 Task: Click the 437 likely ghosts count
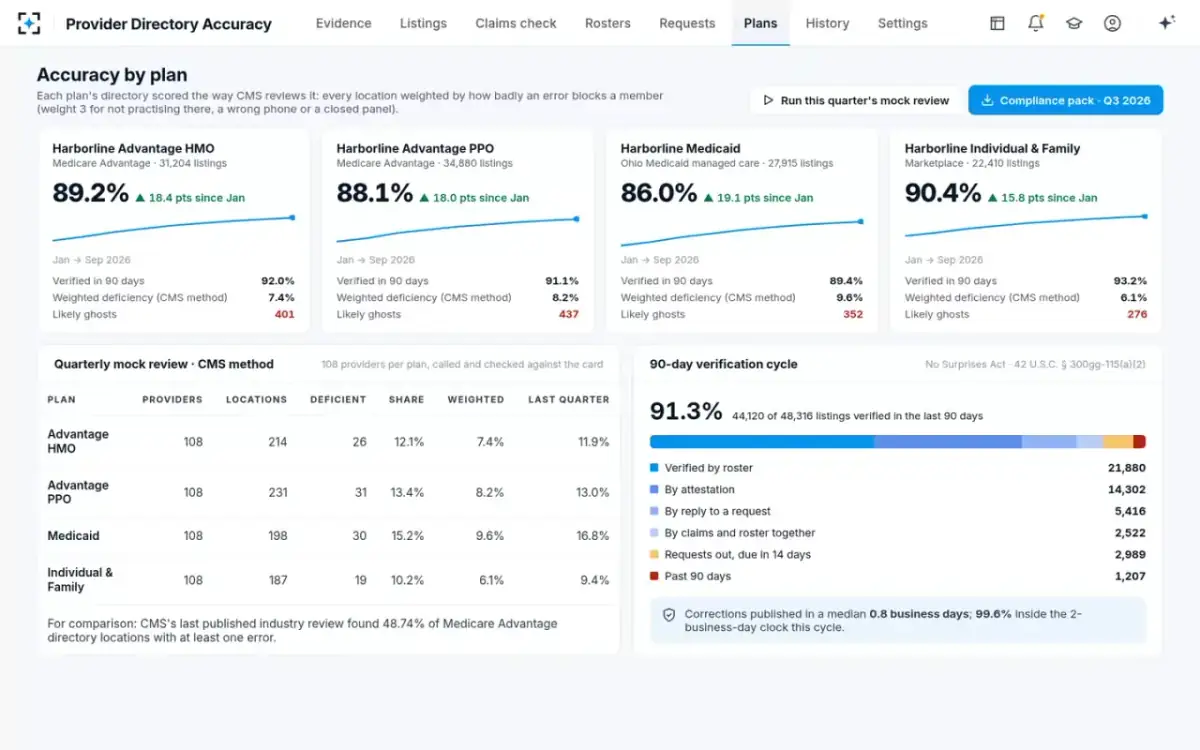(x=569, y=314)
